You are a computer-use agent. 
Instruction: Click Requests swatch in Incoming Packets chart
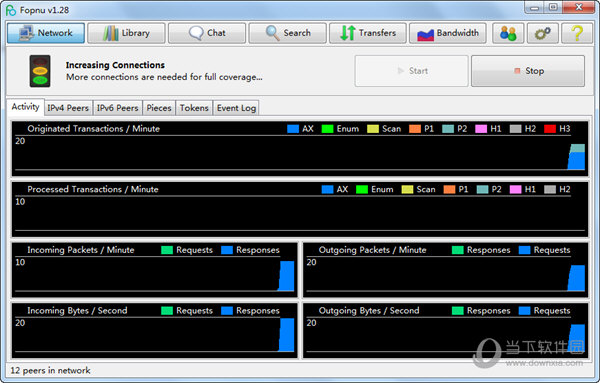(x=167, y=250)
